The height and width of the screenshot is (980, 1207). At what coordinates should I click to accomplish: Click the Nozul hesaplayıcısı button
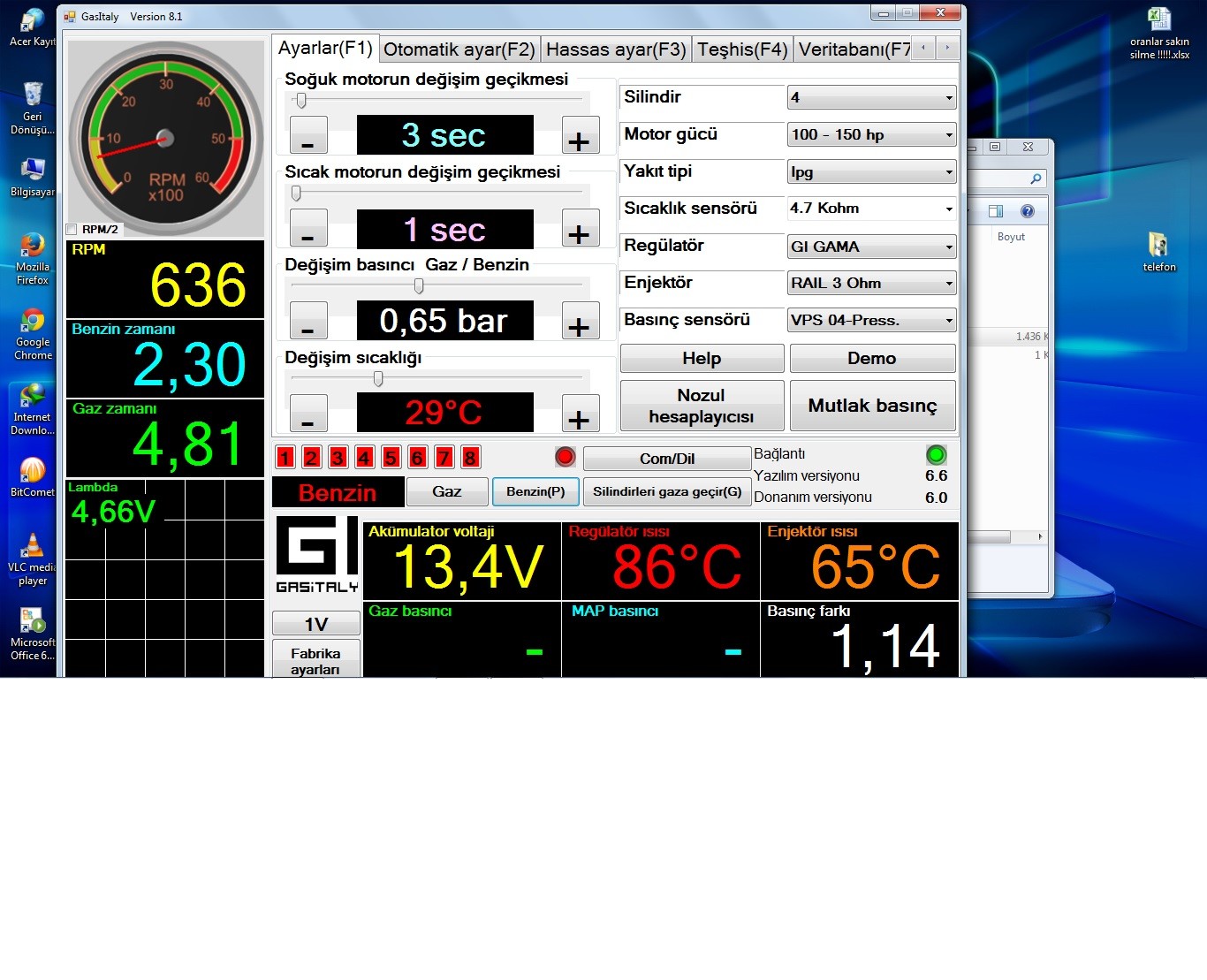(x=702, y=406)
